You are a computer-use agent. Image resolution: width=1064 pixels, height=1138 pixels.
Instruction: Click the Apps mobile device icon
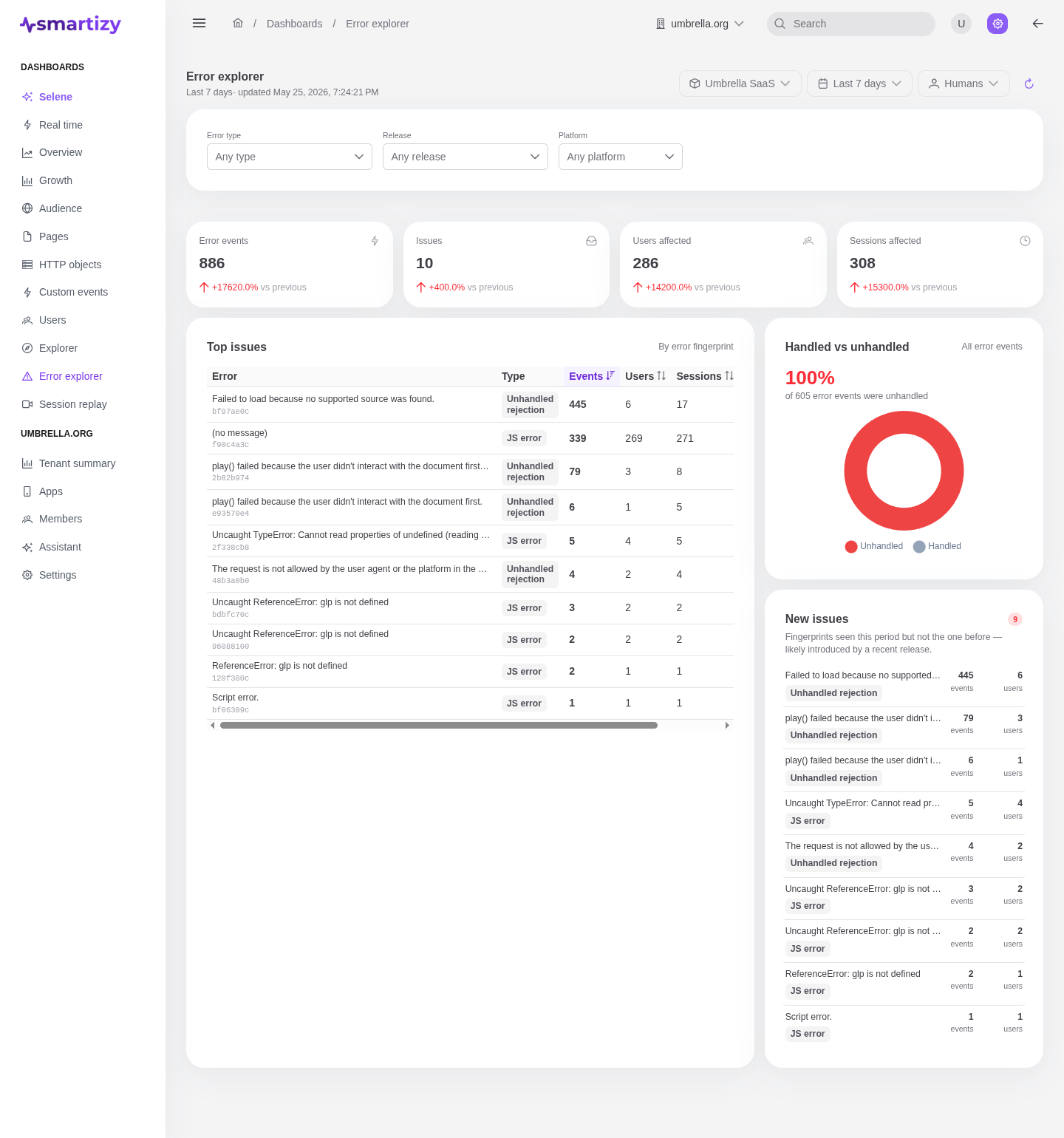(27, 491)
